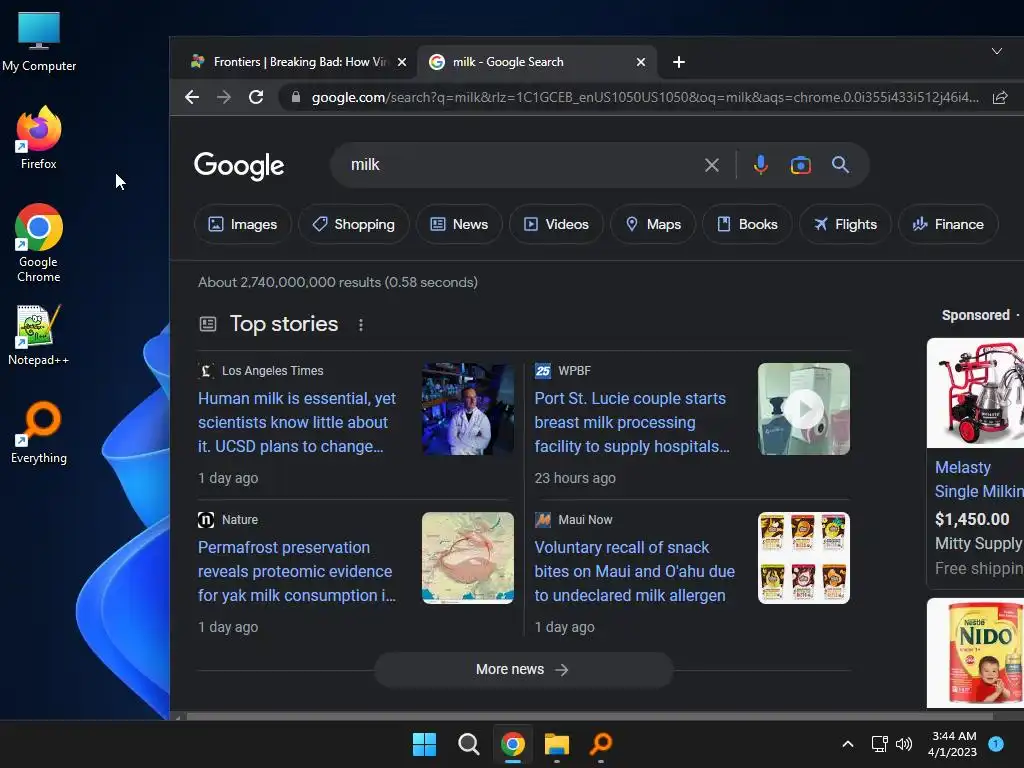Open Top stories three-dot options
The image size is (1024, 768).
[360, 325]
